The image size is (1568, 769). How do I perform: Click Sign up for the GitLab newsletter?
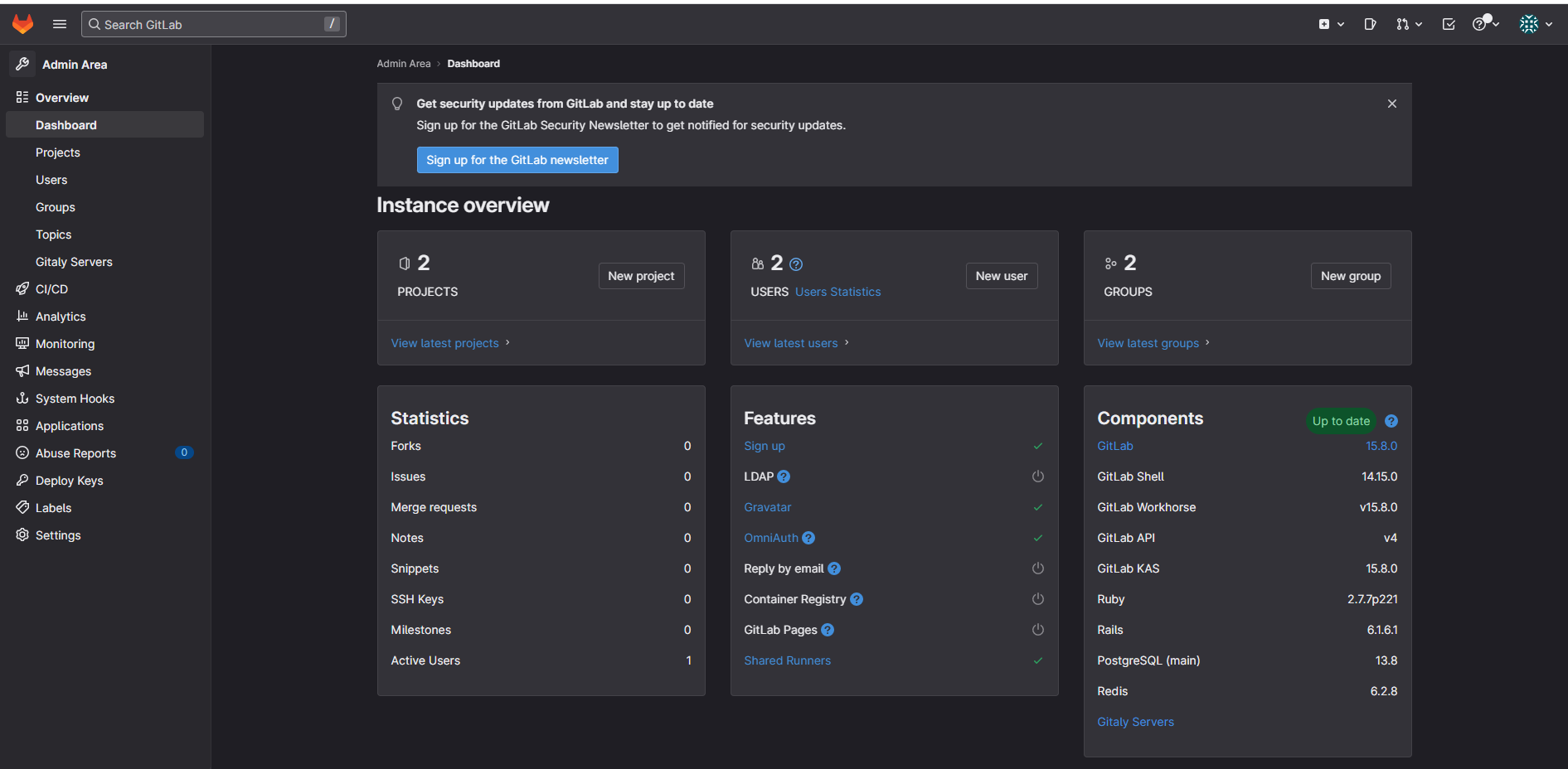click(517, 160)
